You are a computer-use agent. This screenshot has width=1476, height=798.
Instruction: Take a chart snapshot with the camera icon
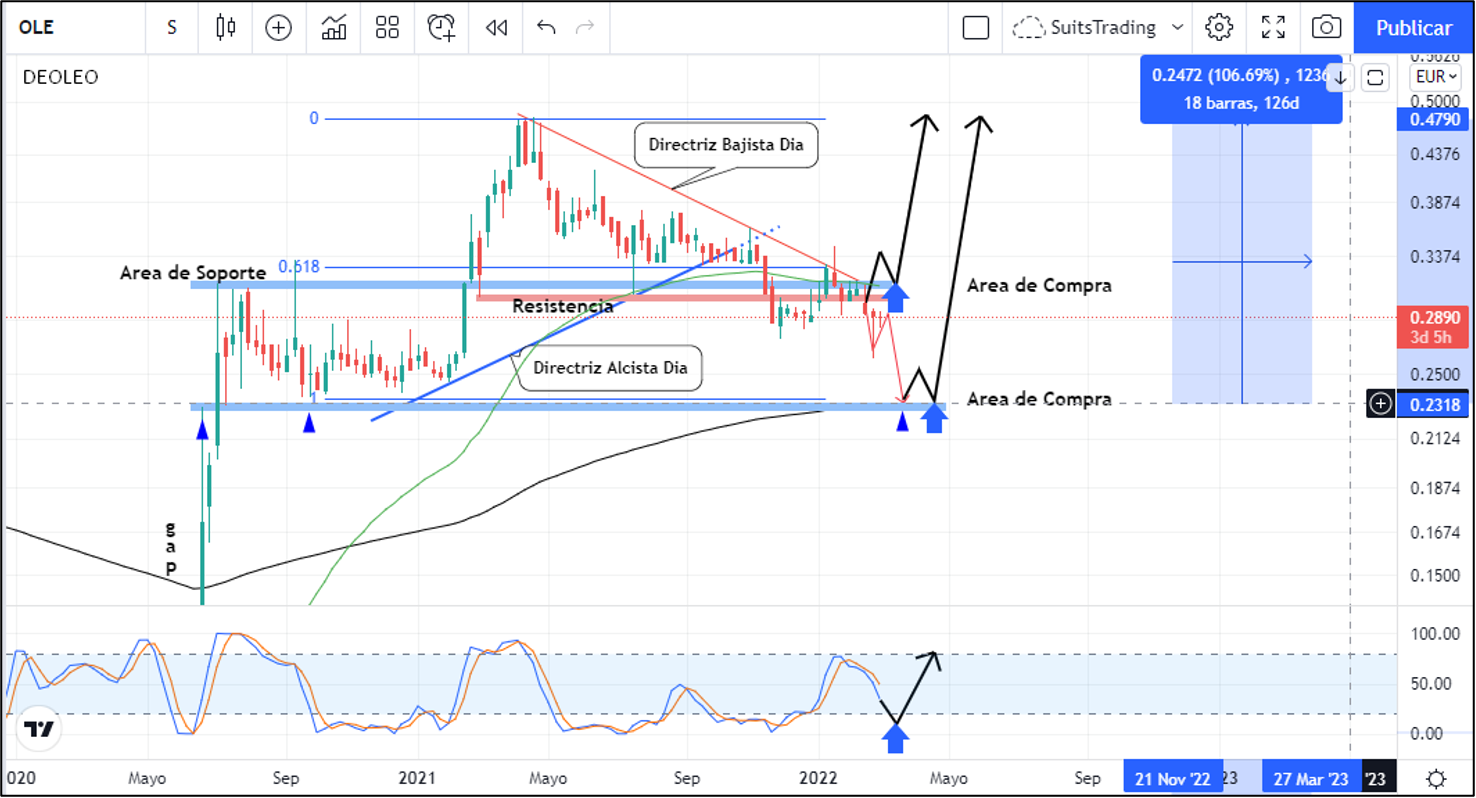pos(1326,27)
